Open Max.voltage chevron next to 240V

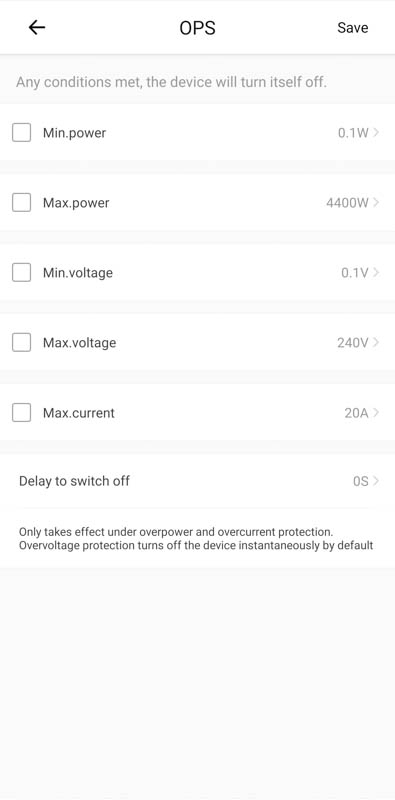[376, 342]
